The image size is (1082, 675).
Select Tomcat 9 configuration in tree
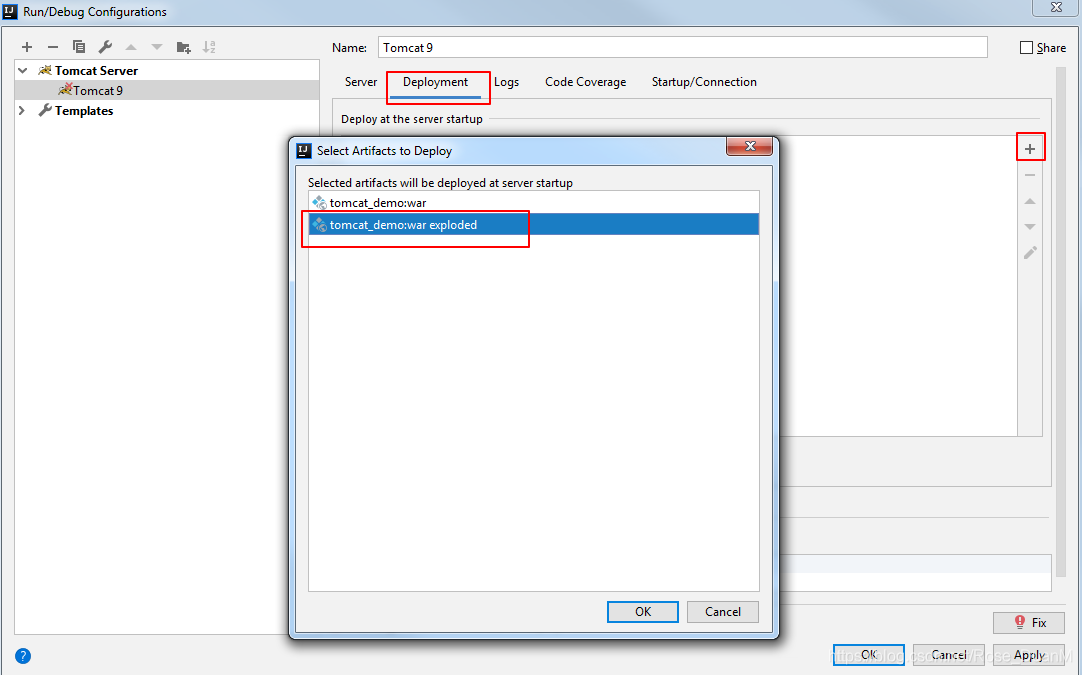pos(167,90)
